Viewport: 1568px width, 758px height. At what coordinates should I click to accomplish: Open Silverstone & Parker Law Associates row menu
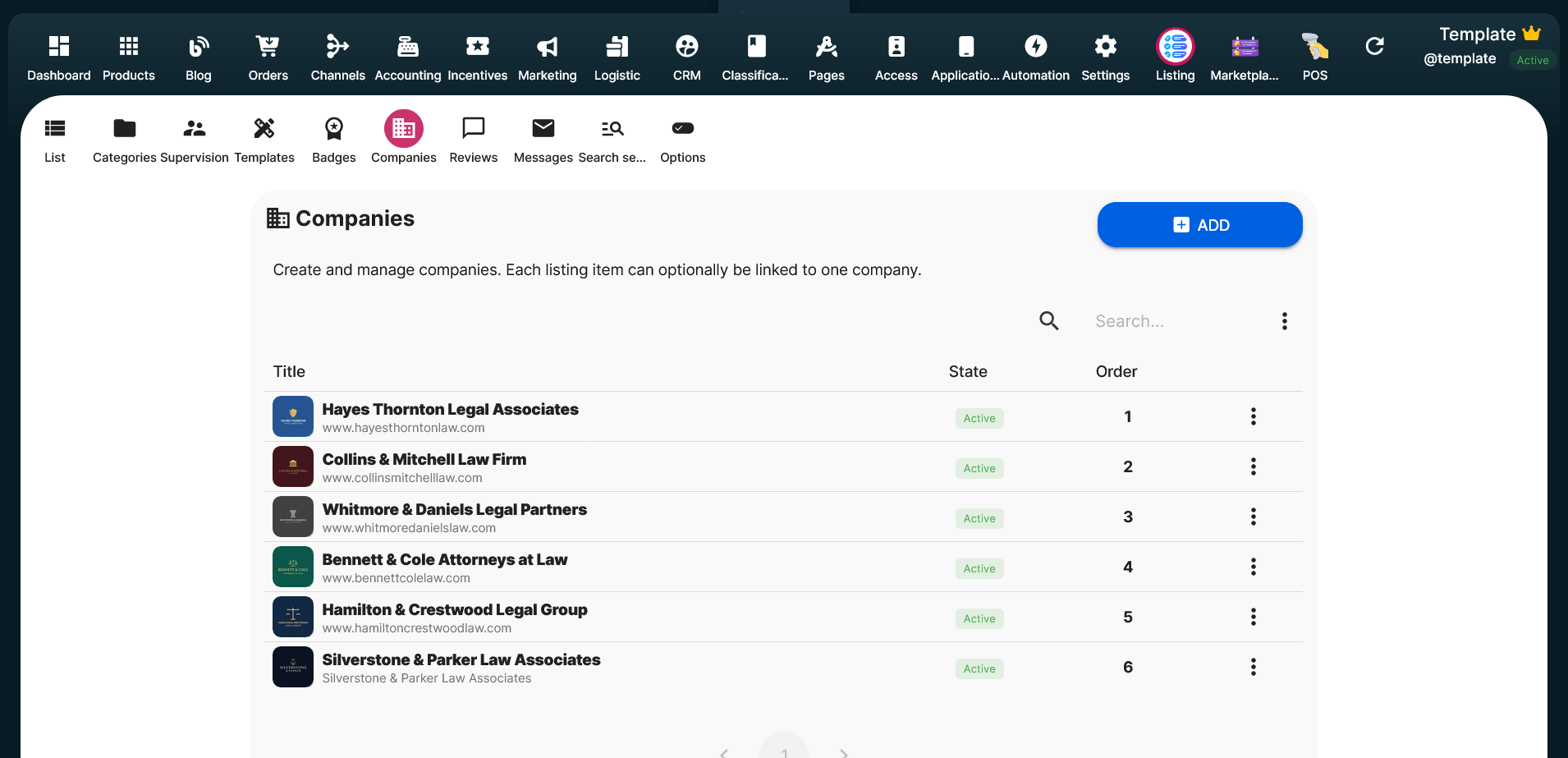1254,667
